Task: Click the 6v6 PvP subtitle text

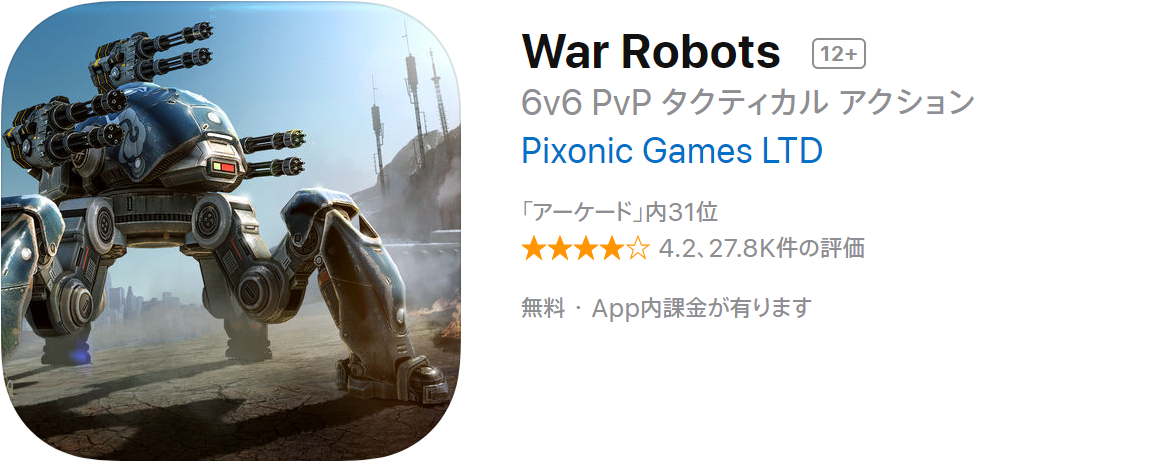Action: click(587, 104)
